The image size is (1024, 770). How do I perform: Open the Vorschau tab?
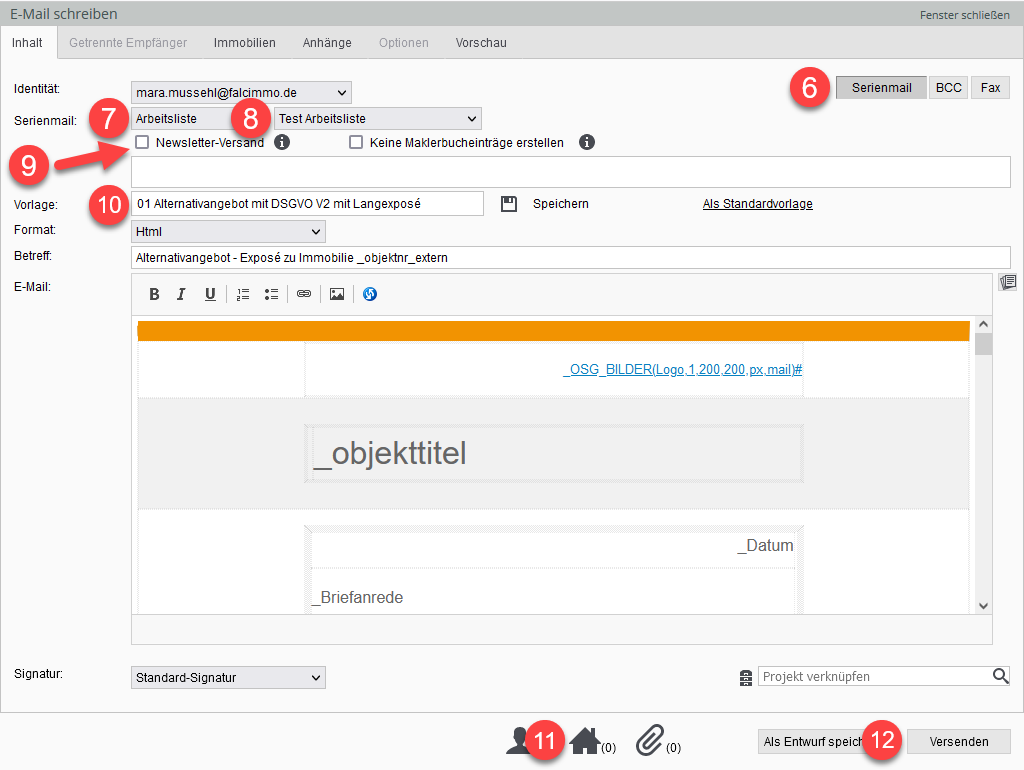(x=481, y=43)
